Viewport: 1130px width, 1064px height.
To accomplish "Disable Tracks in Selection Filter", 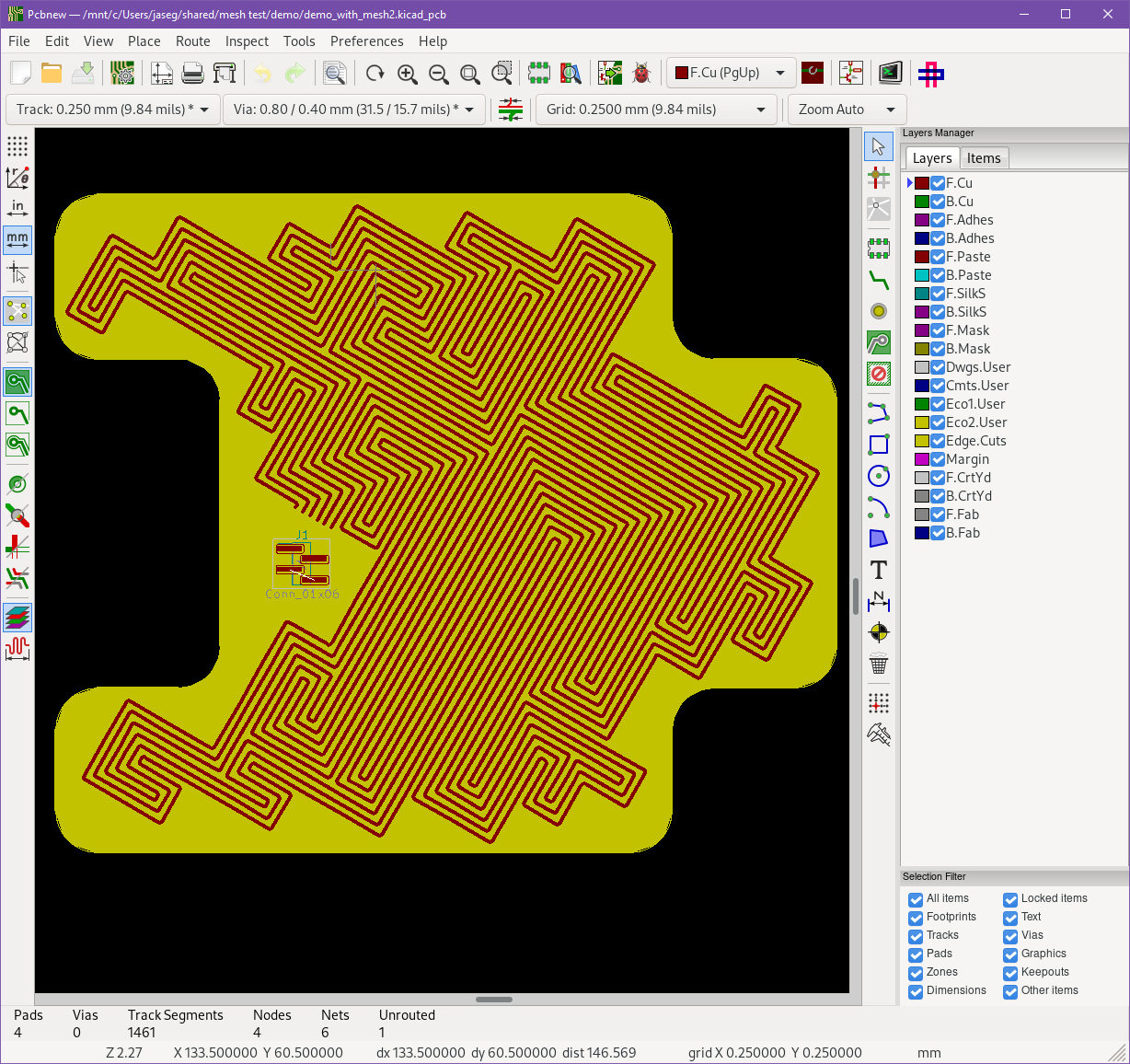I will [916, 936].
